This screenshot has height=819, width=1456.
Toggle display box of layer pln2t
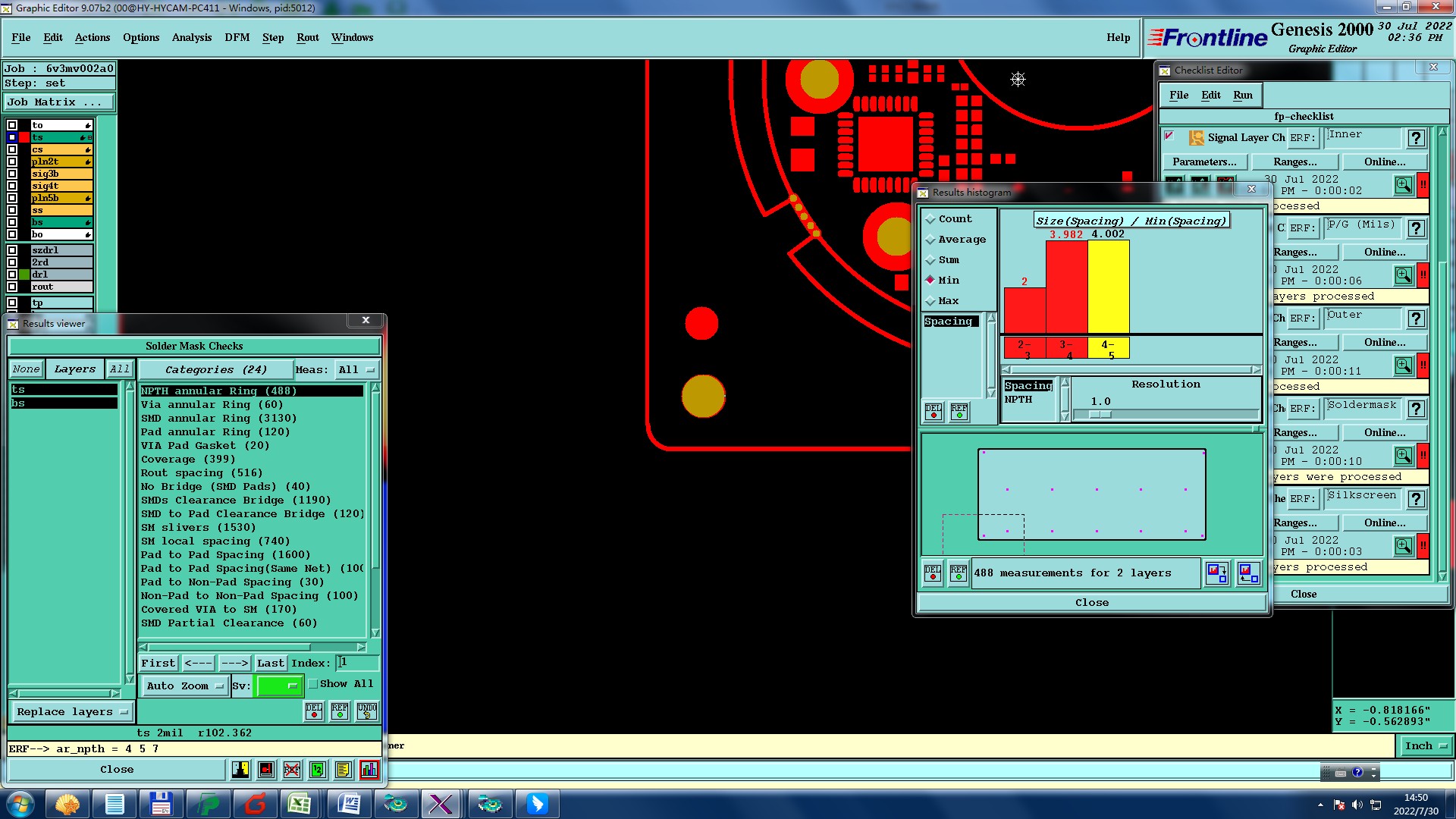coord(12,162)
